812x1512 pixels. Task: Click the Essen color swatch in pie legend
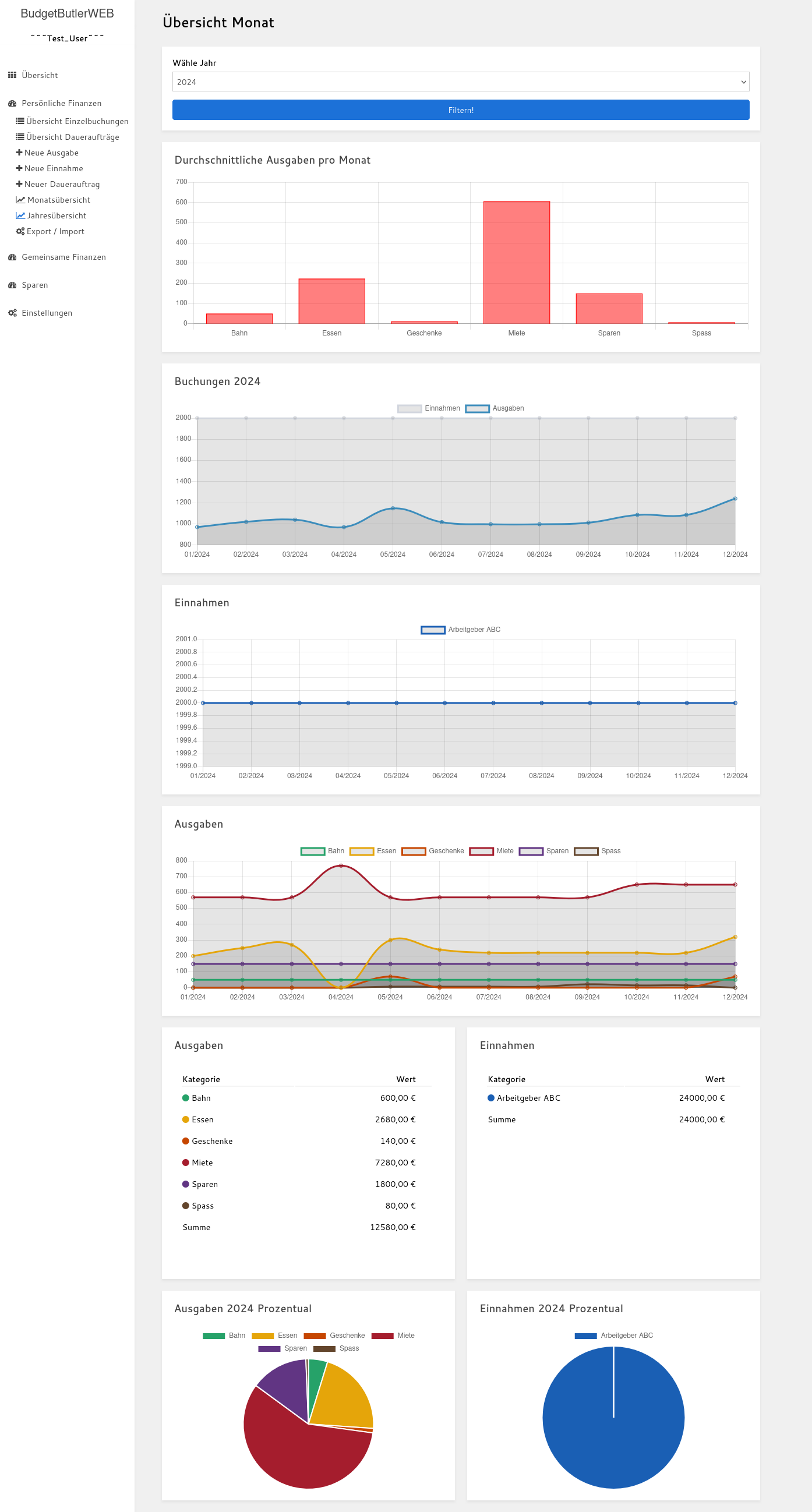click(x=263, y=1336)
